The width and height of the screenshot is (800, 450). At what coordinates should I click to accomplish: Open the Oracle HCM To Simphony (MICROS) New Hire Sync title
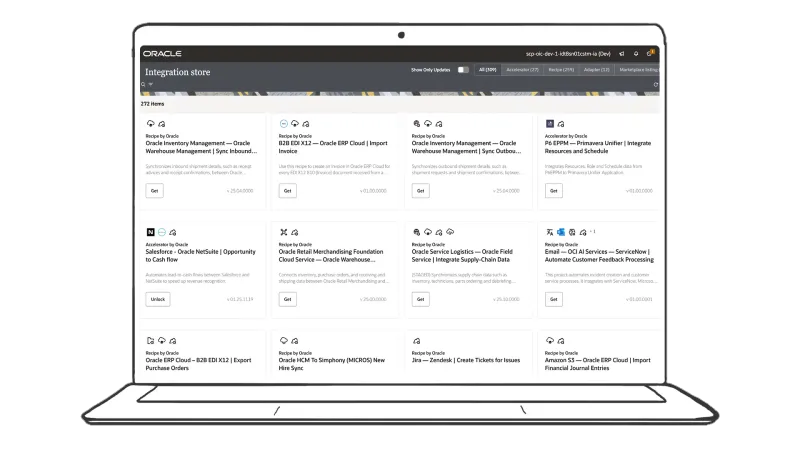[332, 364]
